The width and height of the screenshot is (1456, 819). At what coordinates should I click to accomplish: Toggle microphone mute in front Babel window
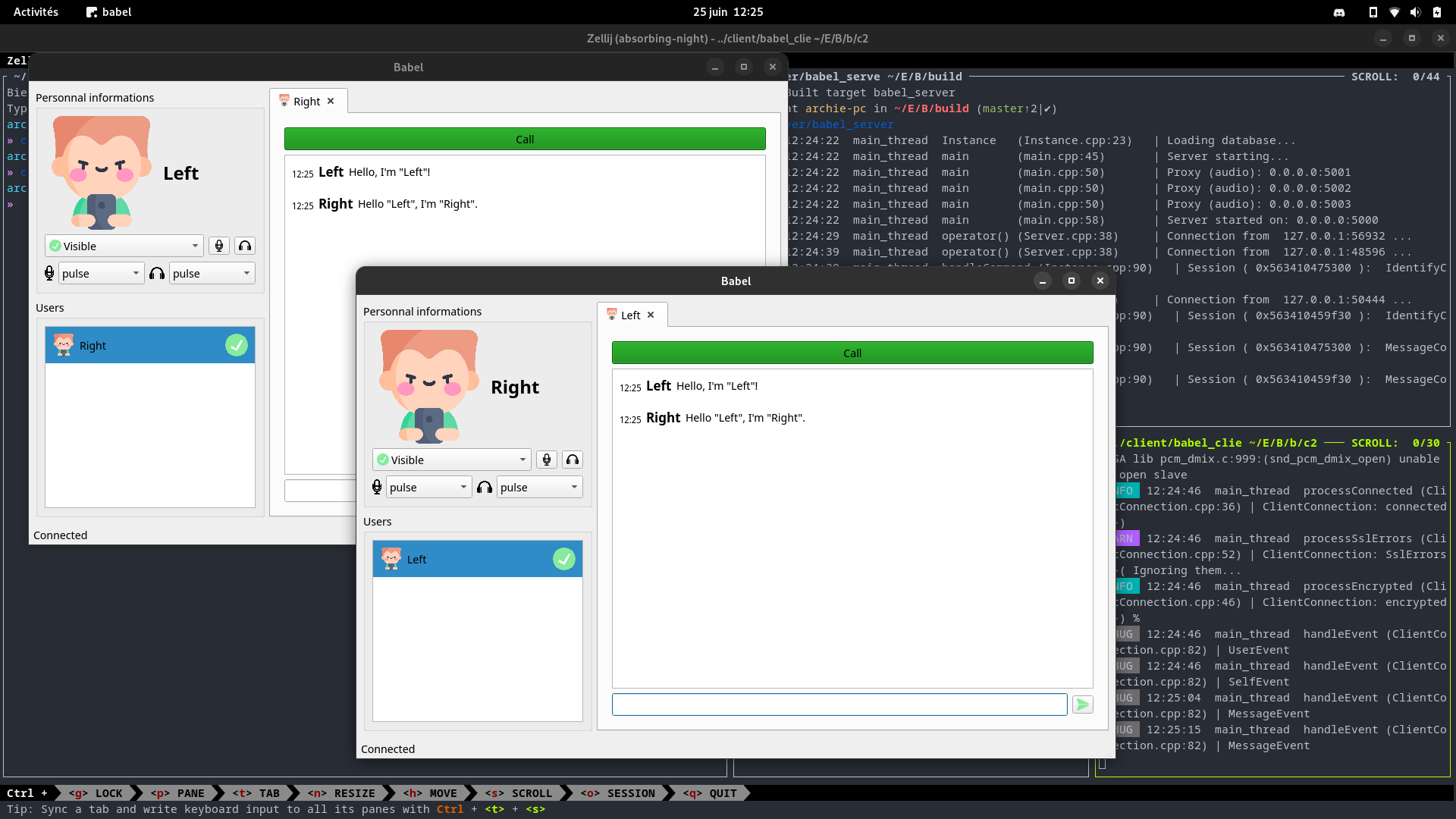pyautogui.click(x=546, y=460)
